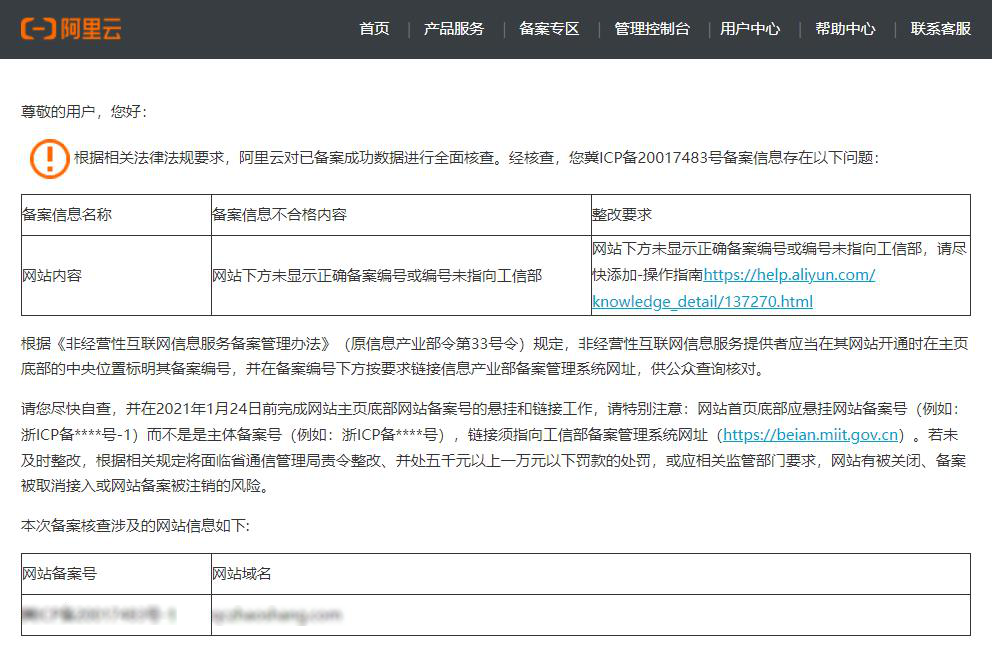Open 管理控制台 from the top navigation
Screen dimensions: 992x650
click(652, 28)
